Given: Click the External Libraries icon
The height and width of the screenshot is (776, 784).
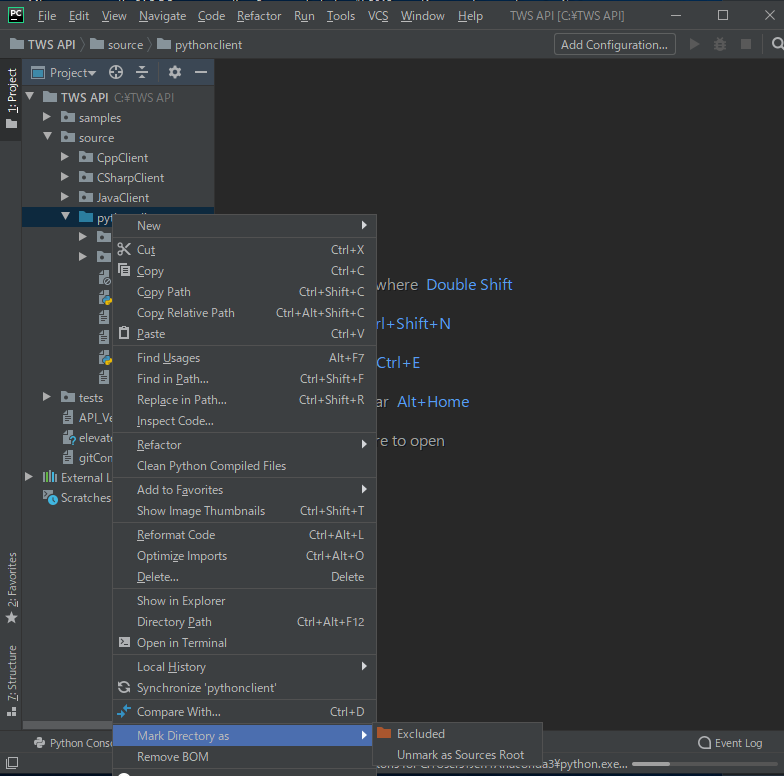Looking at the screenshot, I should tap(50, 477).
